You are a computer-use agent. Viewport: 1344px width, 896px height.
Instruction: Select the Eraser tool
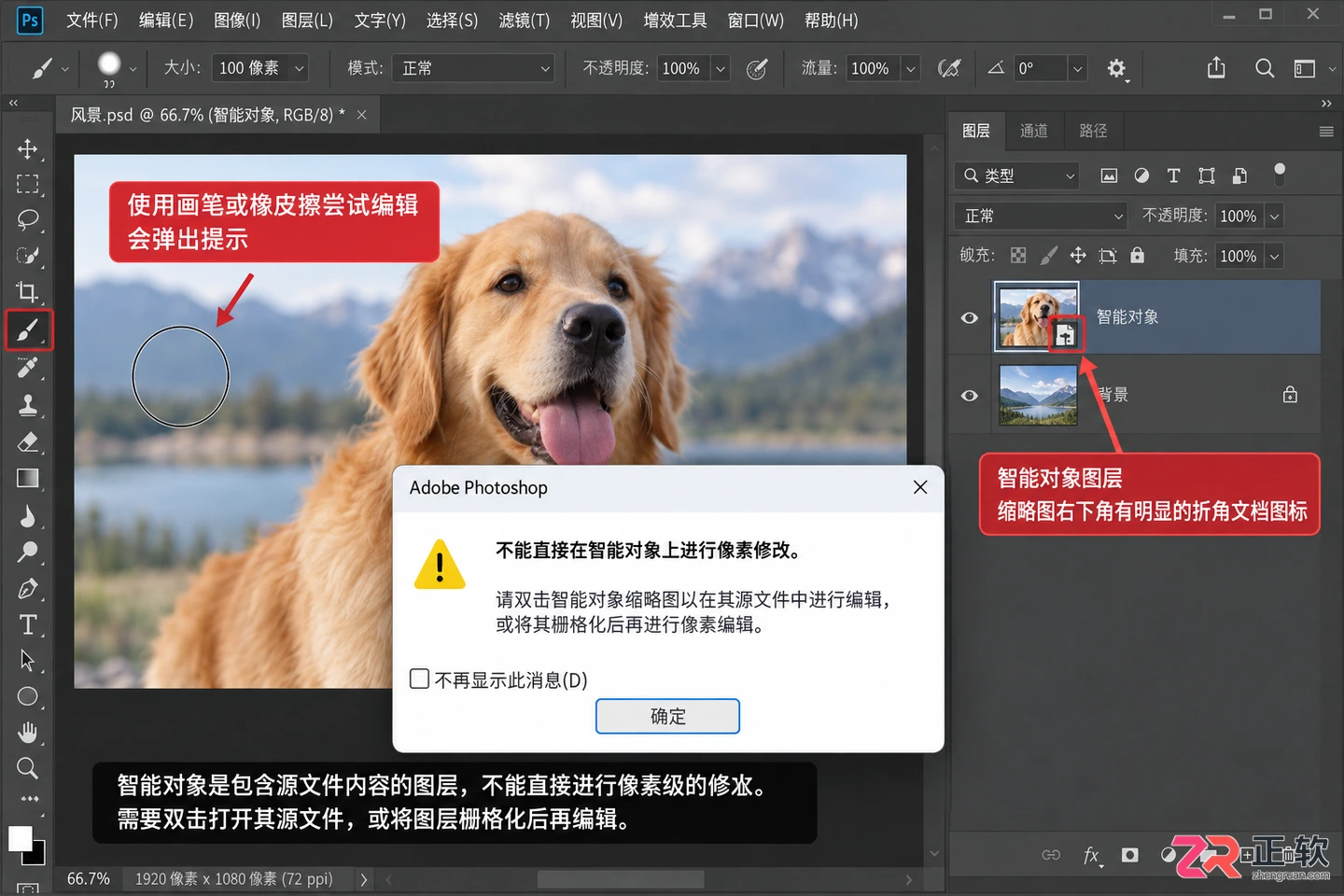(28, 441)
